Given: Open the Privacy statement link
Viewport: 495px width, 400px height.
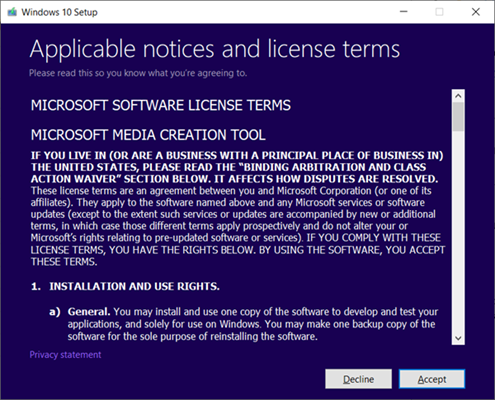Looking at the screenshot, I should (x=65, y=355).
